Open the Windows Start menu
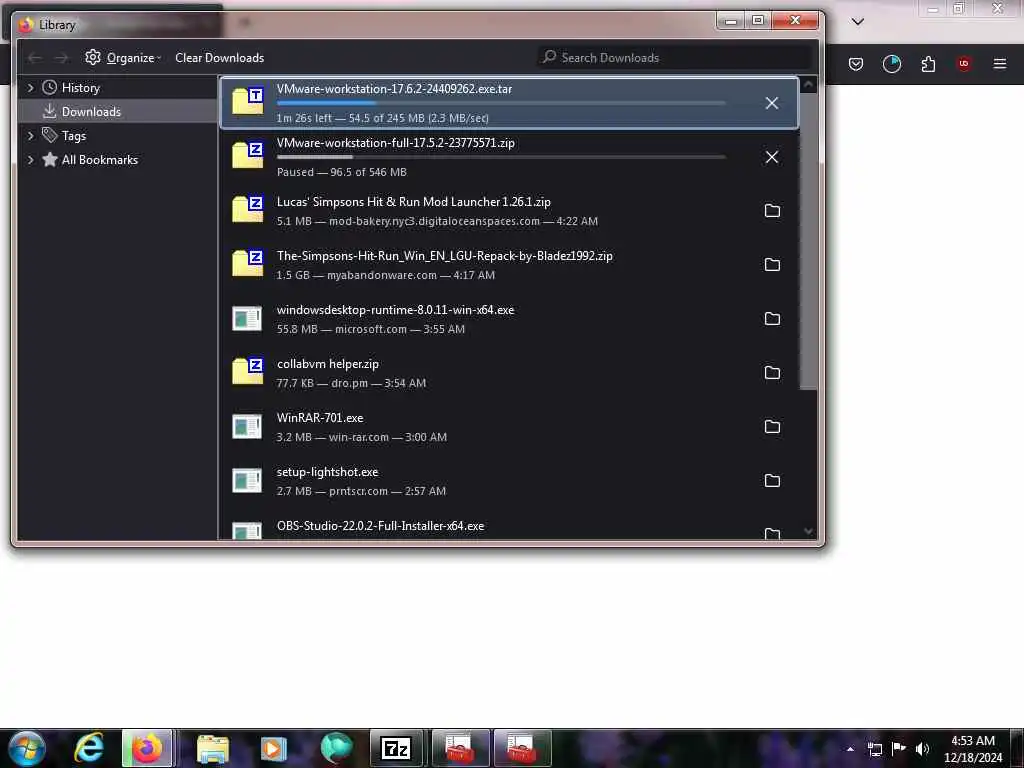 point(26,748)
